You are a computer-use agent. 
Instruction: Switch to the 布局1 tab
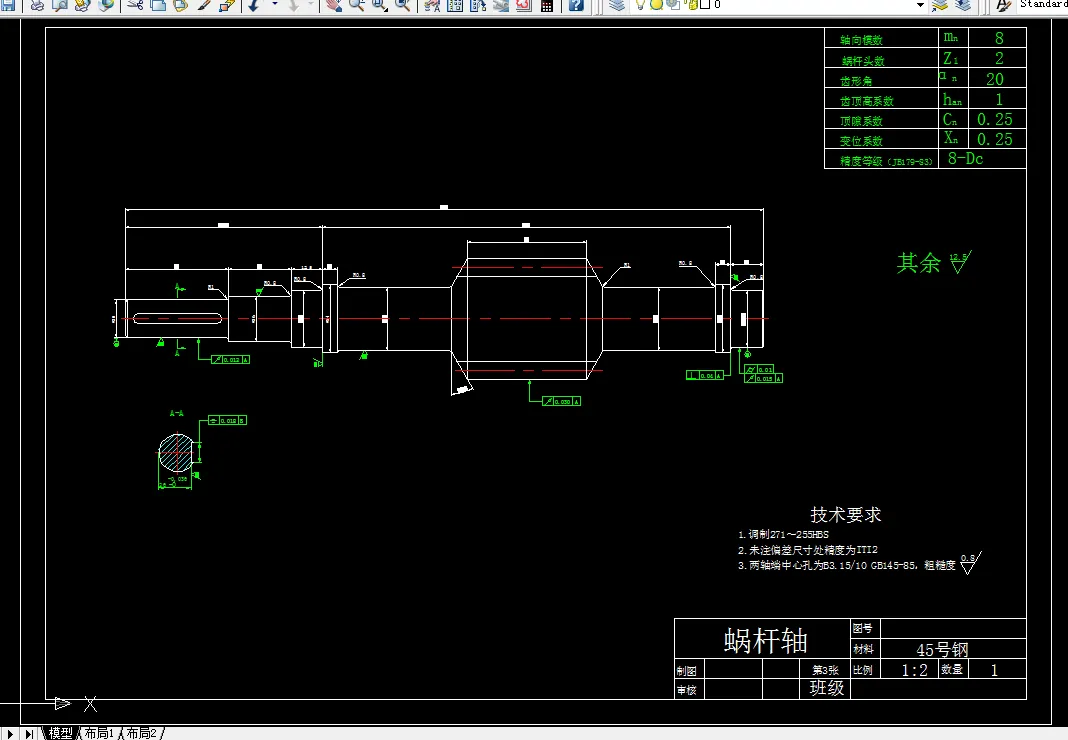point(99,733)
